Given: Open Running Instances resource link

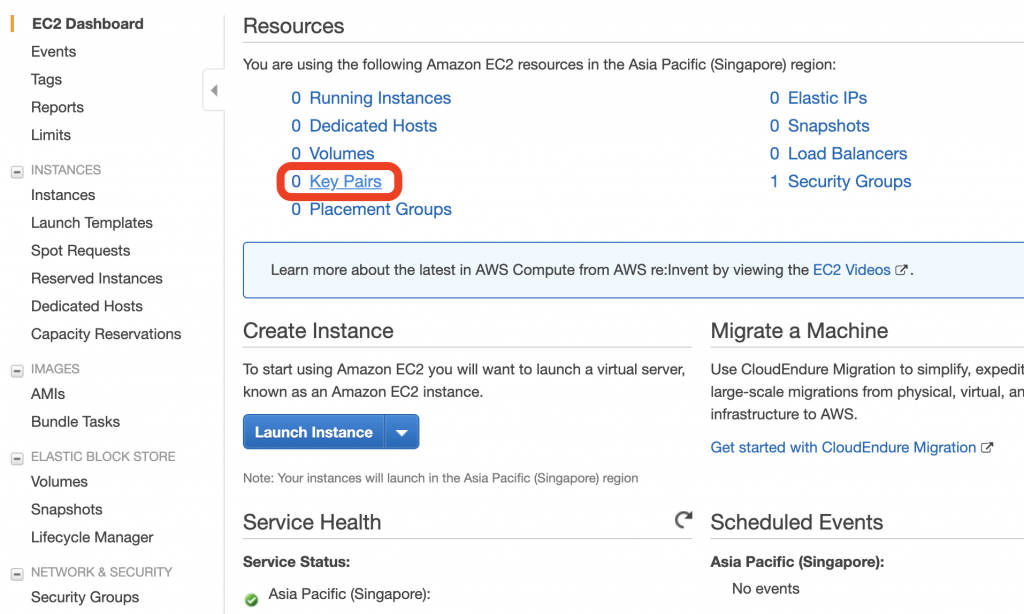Looking at the screenshot, I should (380, 98).
